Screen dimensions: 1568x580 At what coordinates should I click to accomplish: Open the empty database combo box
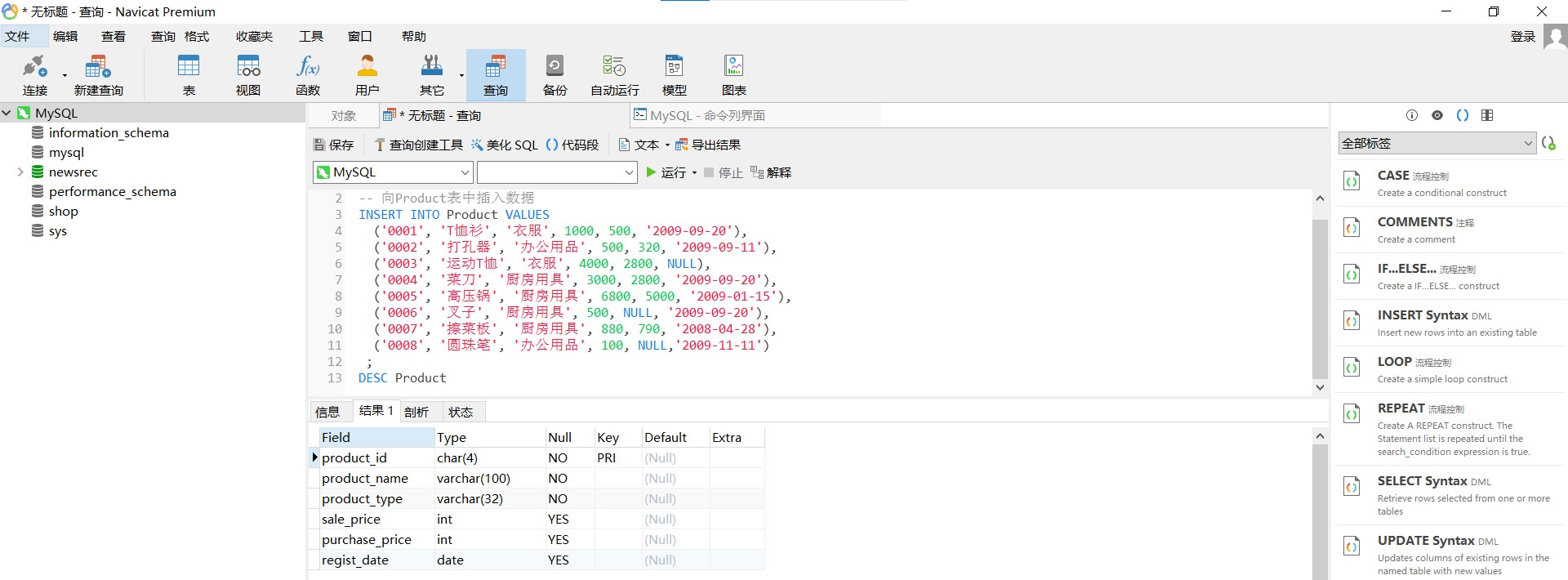[x=557, y=172]
